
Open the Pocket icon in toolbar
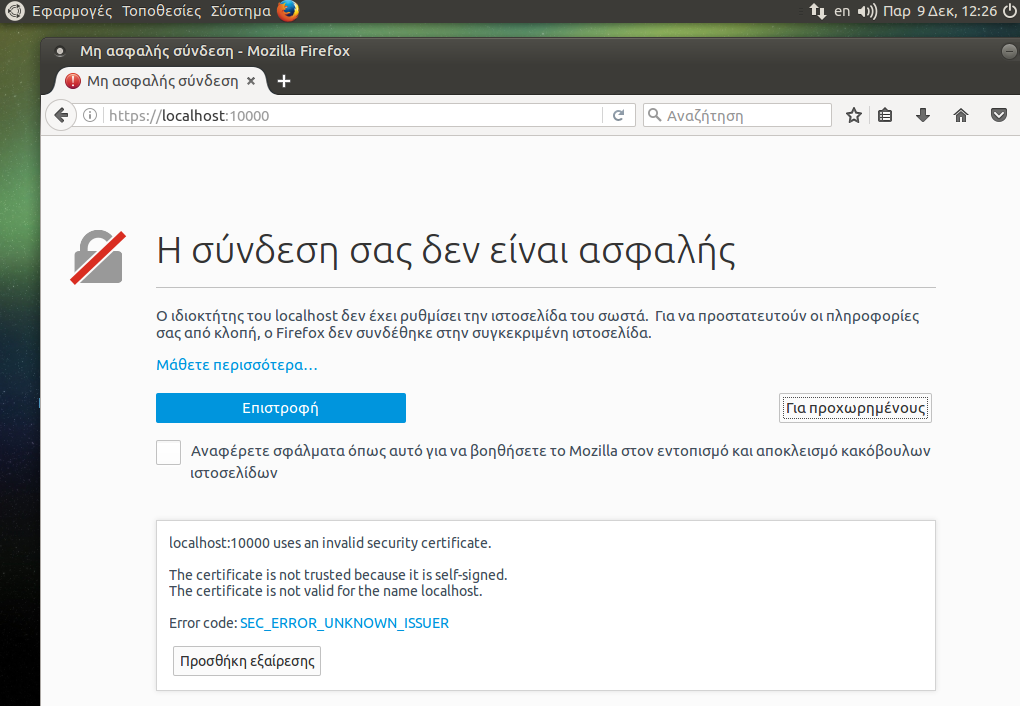(x=998, y=115)
